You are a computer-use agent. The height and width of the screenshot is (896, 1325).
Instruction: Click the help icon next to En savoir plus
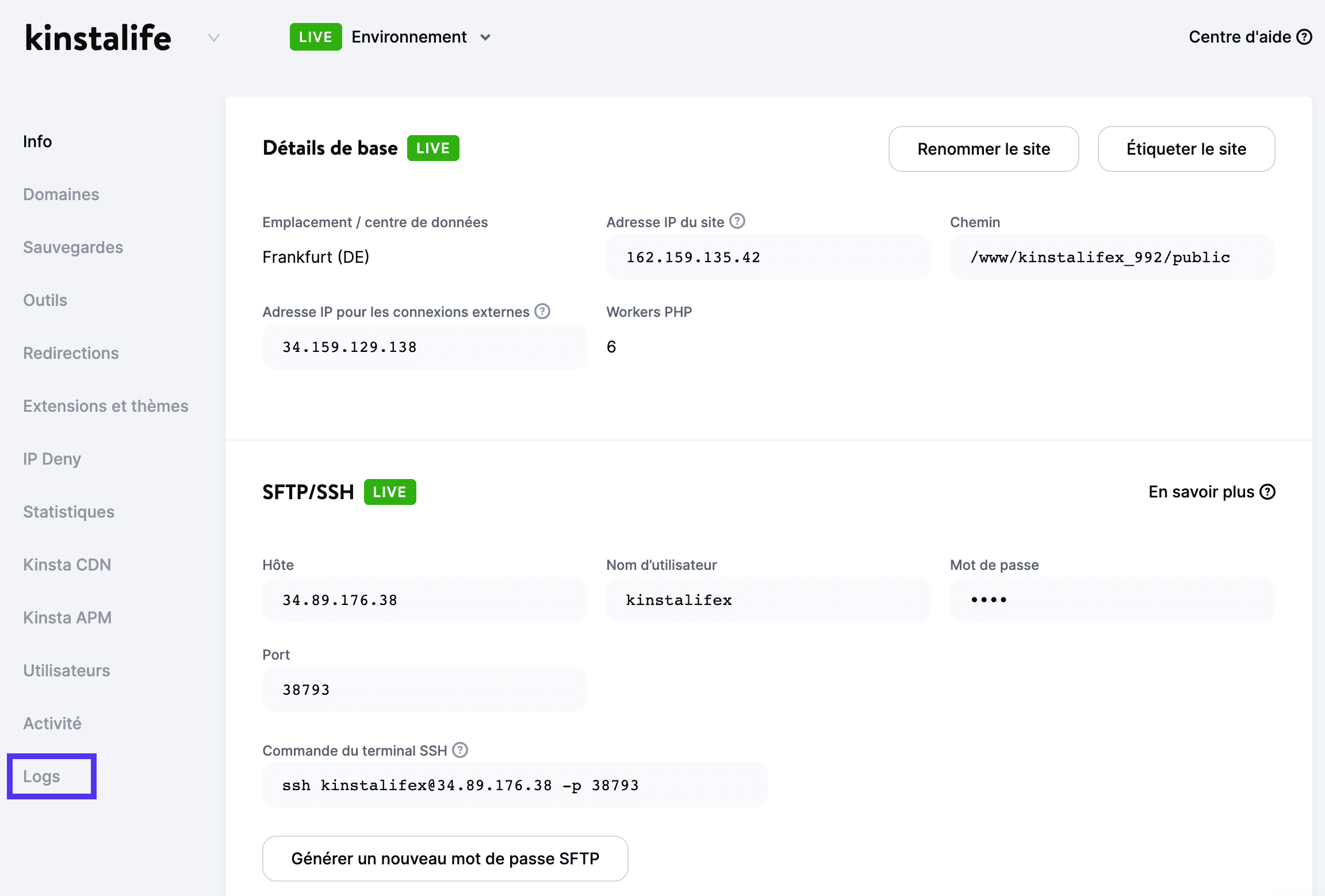coord(1267,492)
